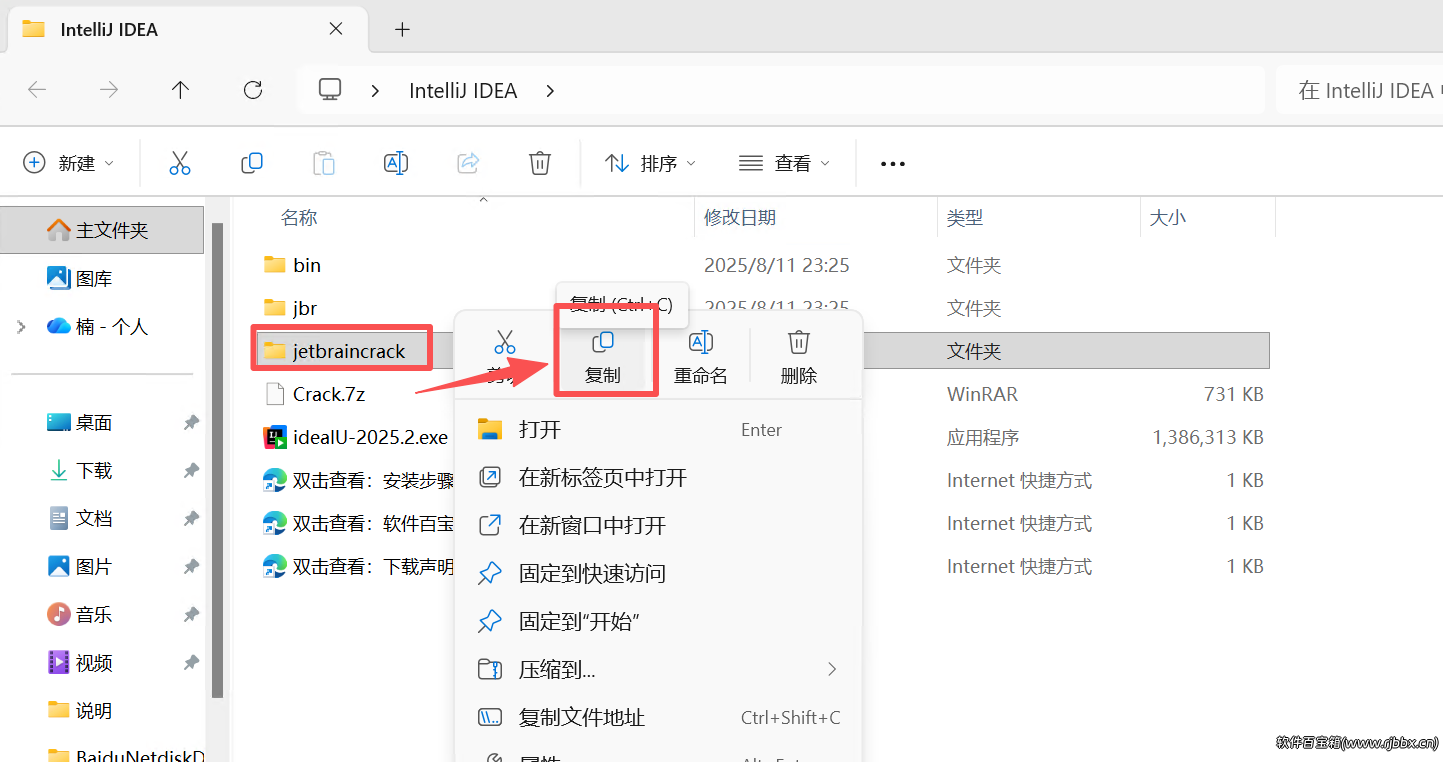Click the Cut scissors icon in the toolbar

tap(180, 163)
